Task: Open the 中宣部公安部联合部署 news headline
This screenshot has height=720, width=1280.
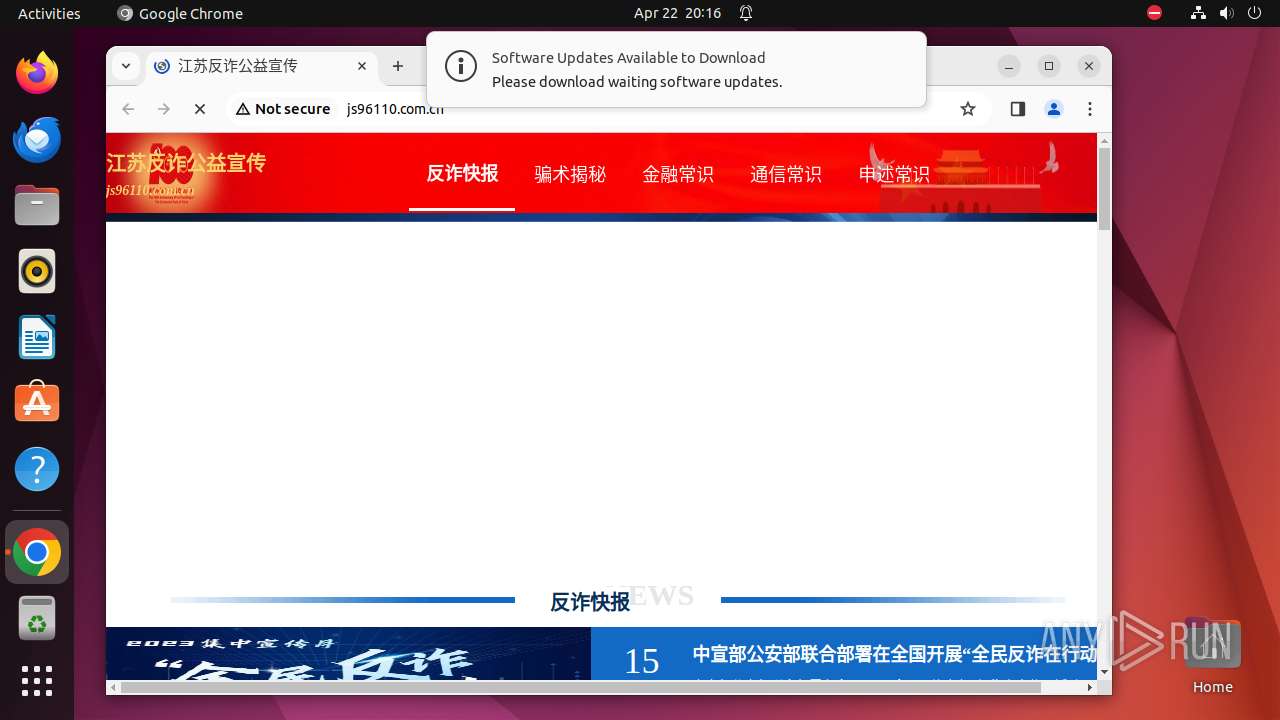Action: (894, 655)
